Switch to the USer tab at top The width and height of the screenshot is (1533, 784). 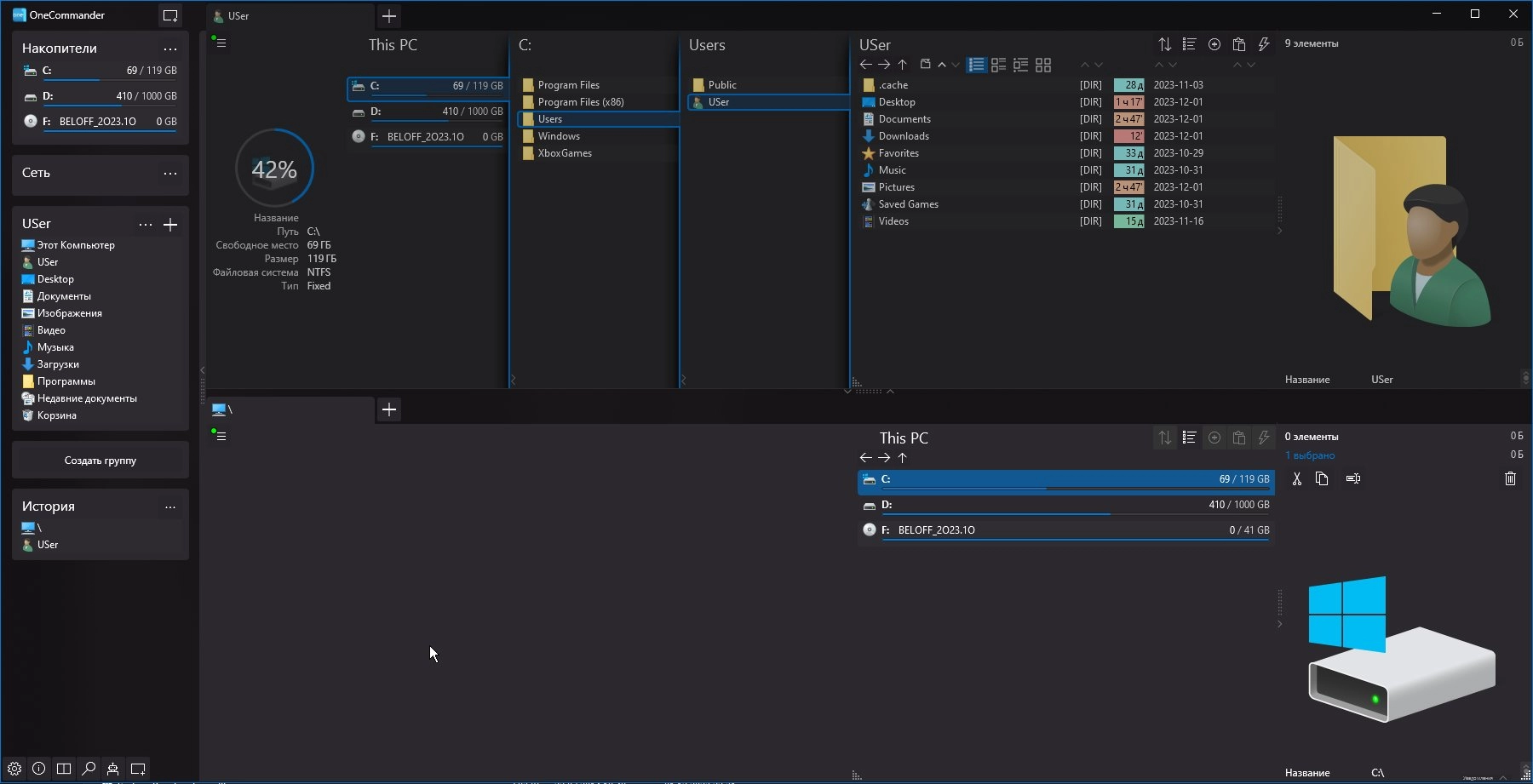[x=290, y=16]
